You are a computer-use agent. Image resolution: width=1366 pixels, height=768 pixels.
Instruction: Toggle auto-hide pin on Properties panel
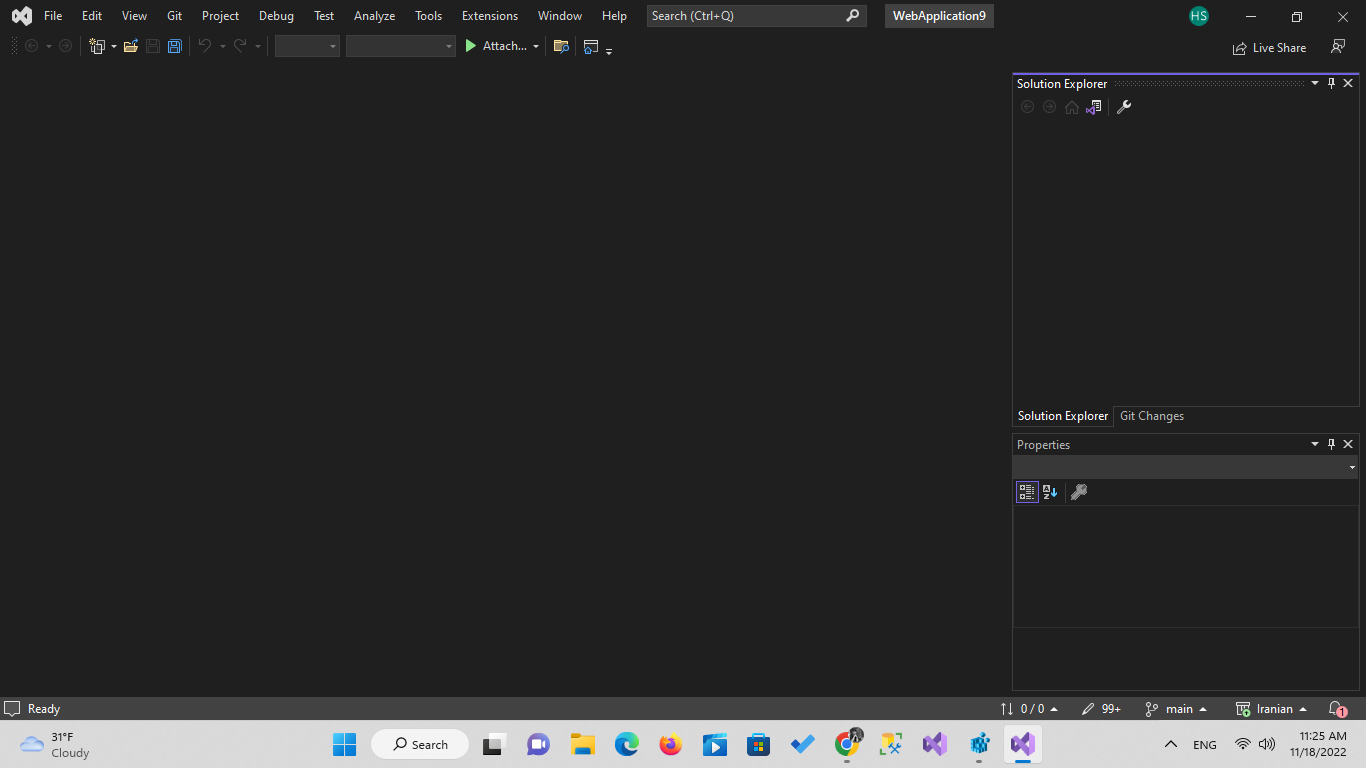(1331, 444)
